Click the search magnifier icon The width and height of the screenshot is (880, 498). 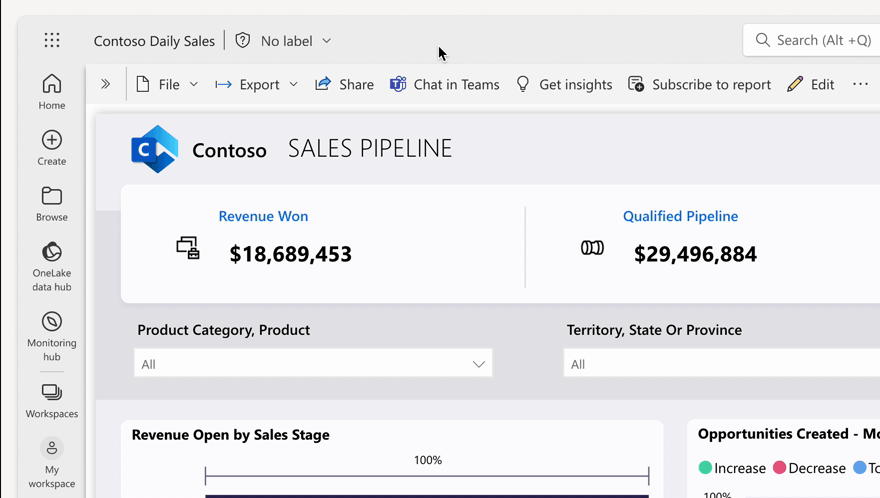pos(762,40)
